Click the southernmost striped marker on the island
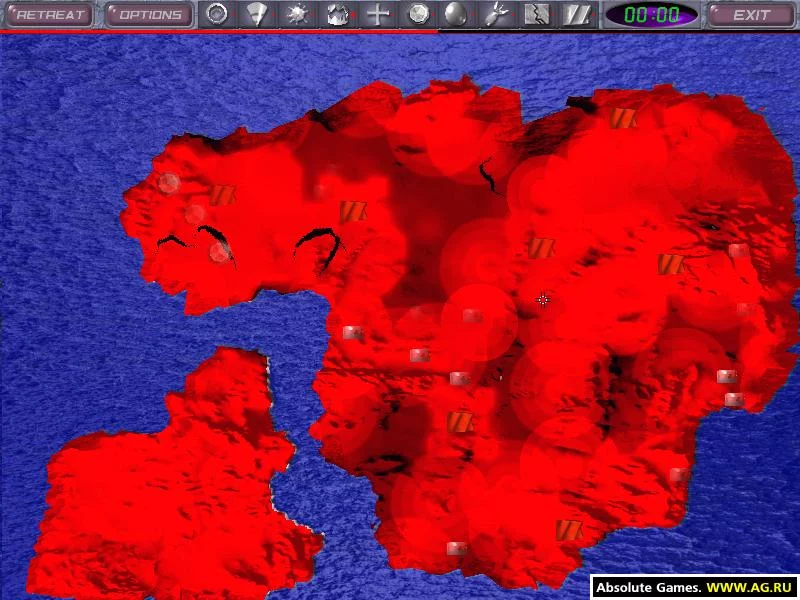Image resolution: width=800 pixels, height=600 pixels. pyautogui.click(x=568, y=530)
